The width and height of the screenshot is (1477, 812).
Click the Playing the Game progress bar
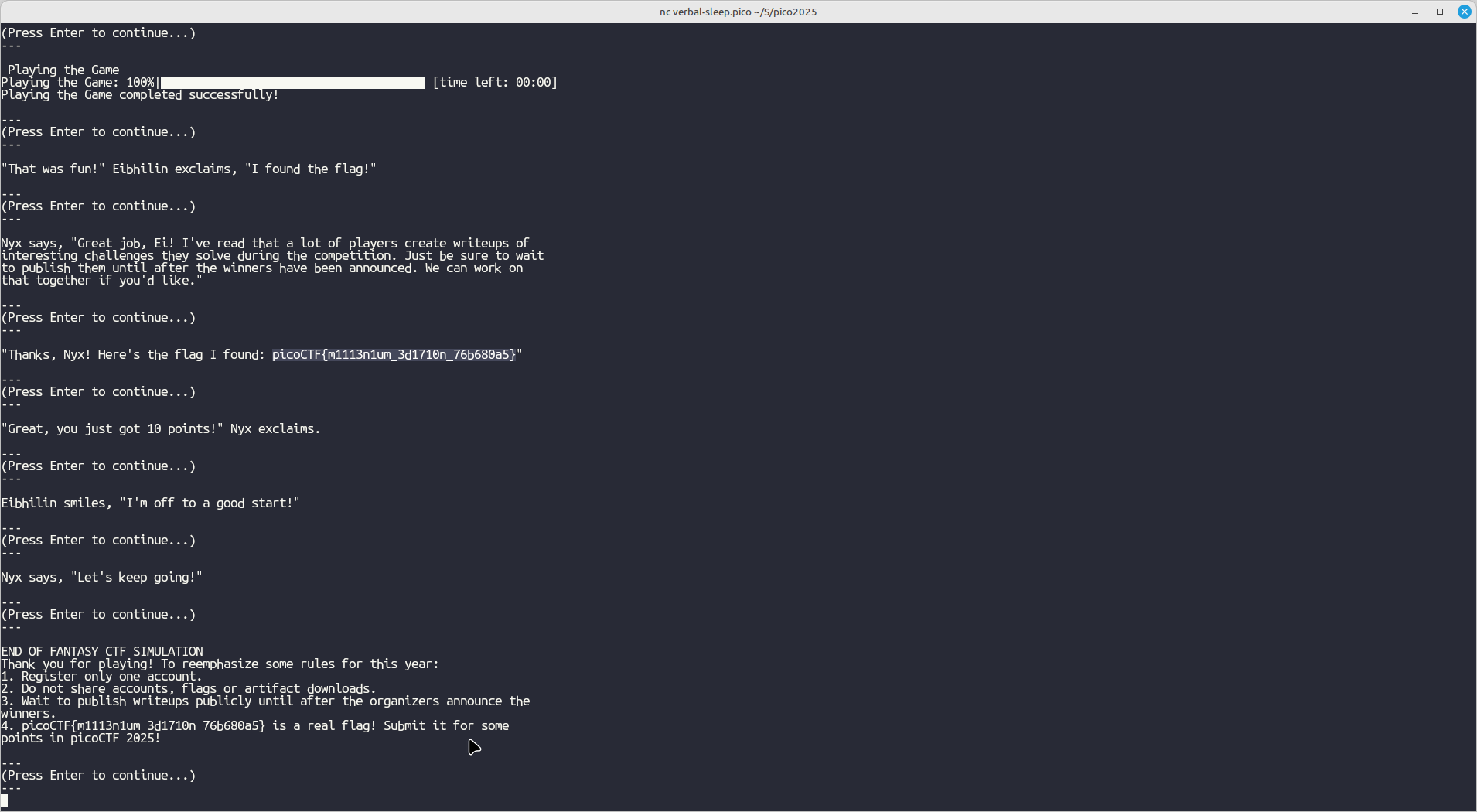[x=292, y=83]
